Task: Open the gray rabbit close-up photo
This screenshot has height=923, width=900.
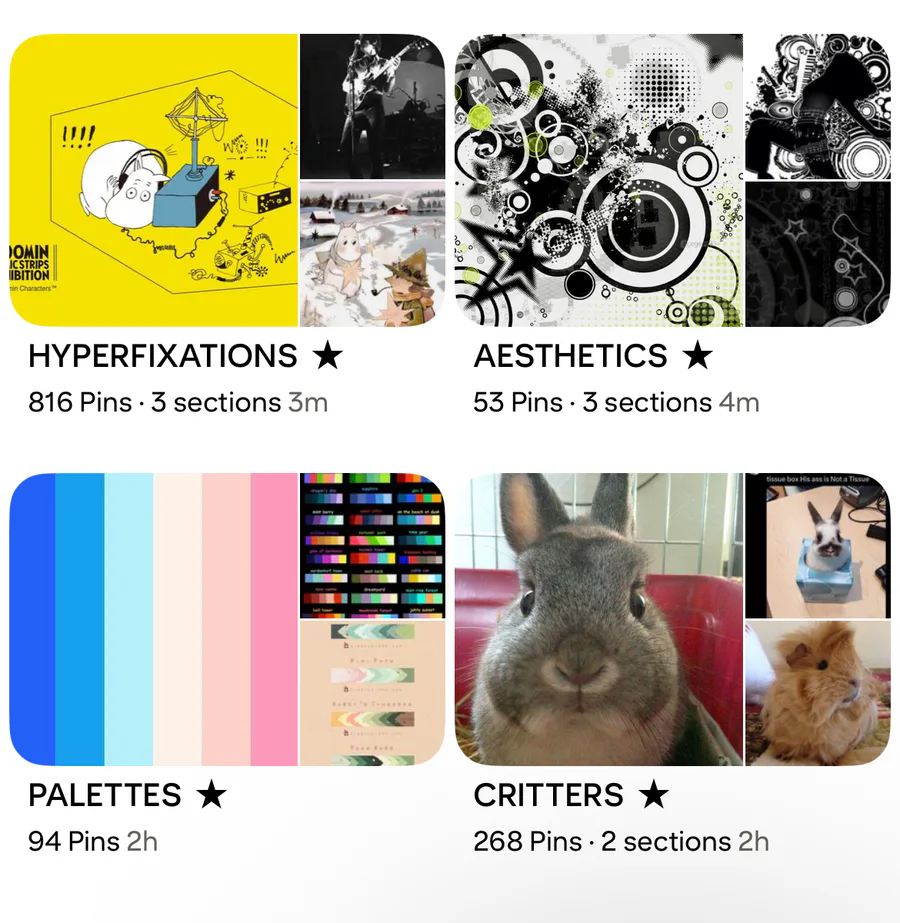Action: point(599,619)
